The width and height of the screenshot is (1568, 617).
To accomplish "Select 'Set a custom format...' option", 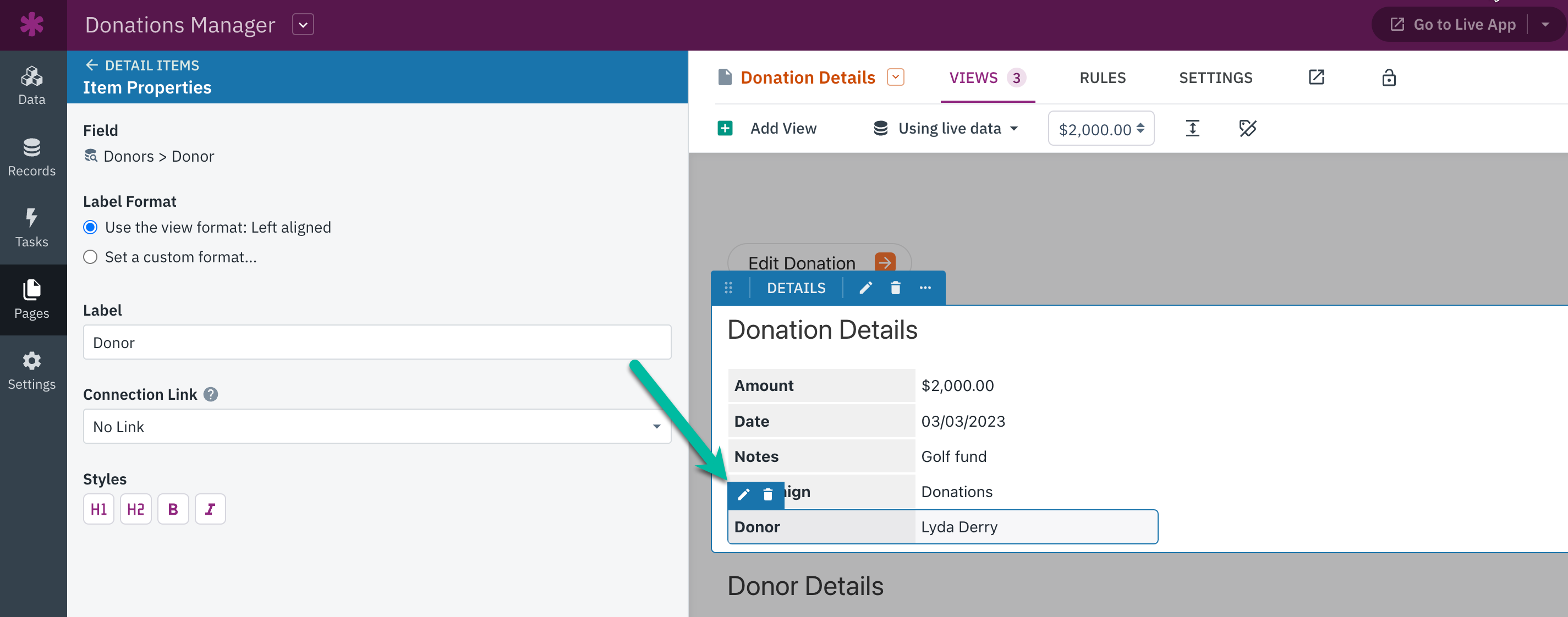I will (x=170, y=257).
